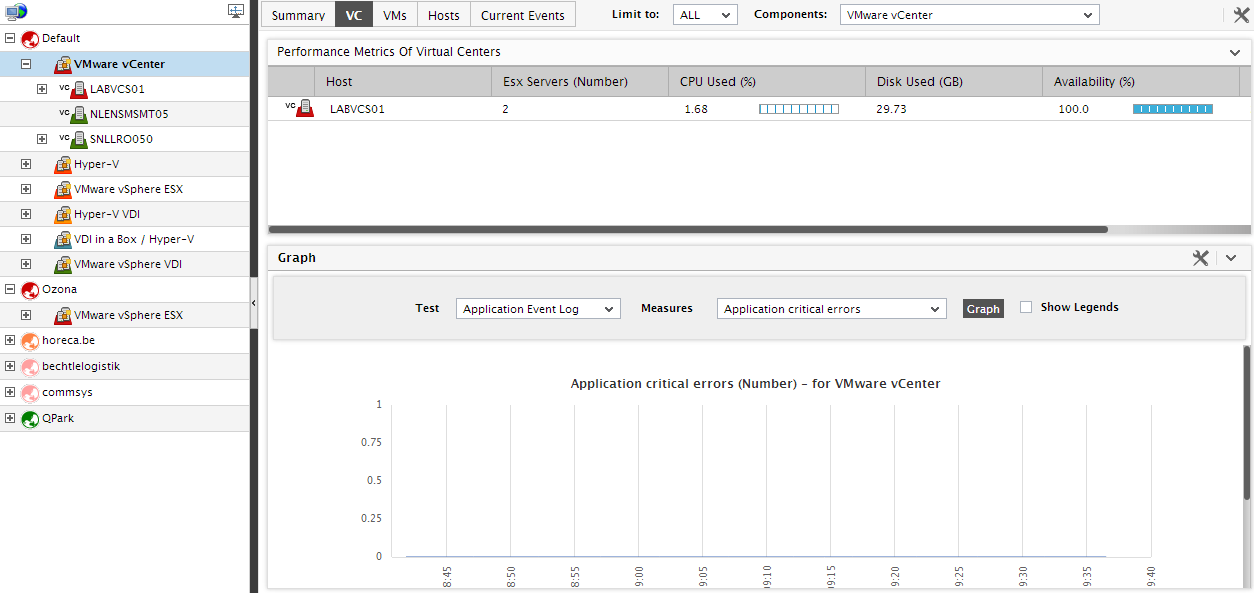
Task: Sort by the Host column header
Action: [x=402, y=82]
